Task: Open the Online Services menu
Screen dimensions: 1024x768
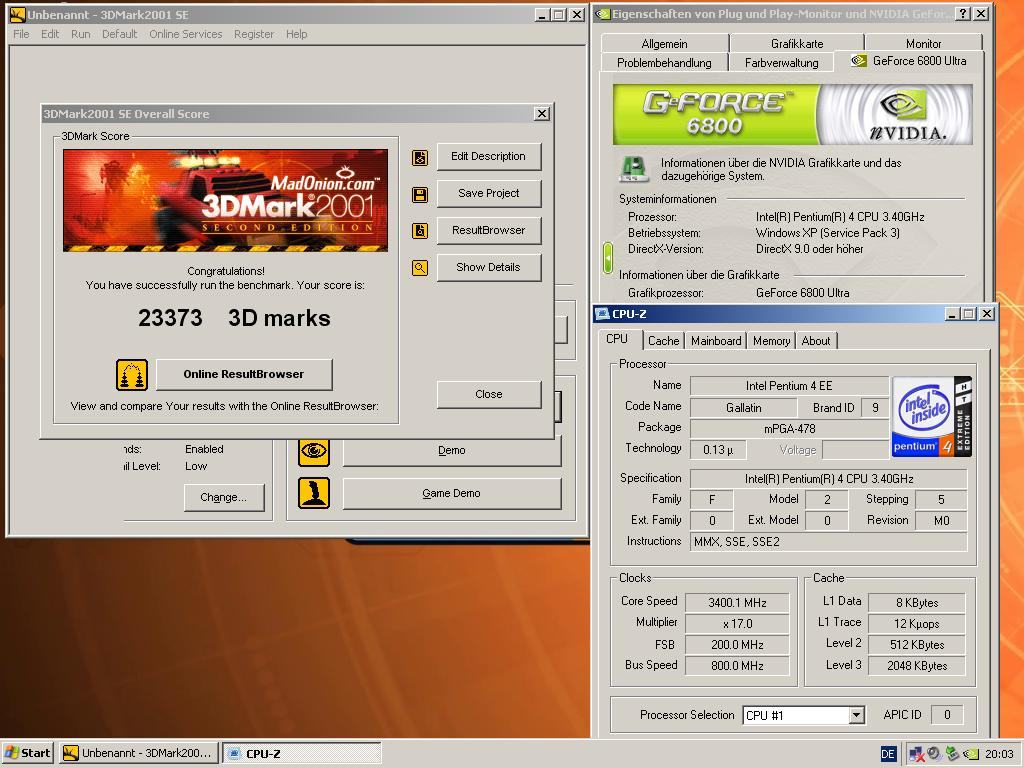Action: (185, 34)
